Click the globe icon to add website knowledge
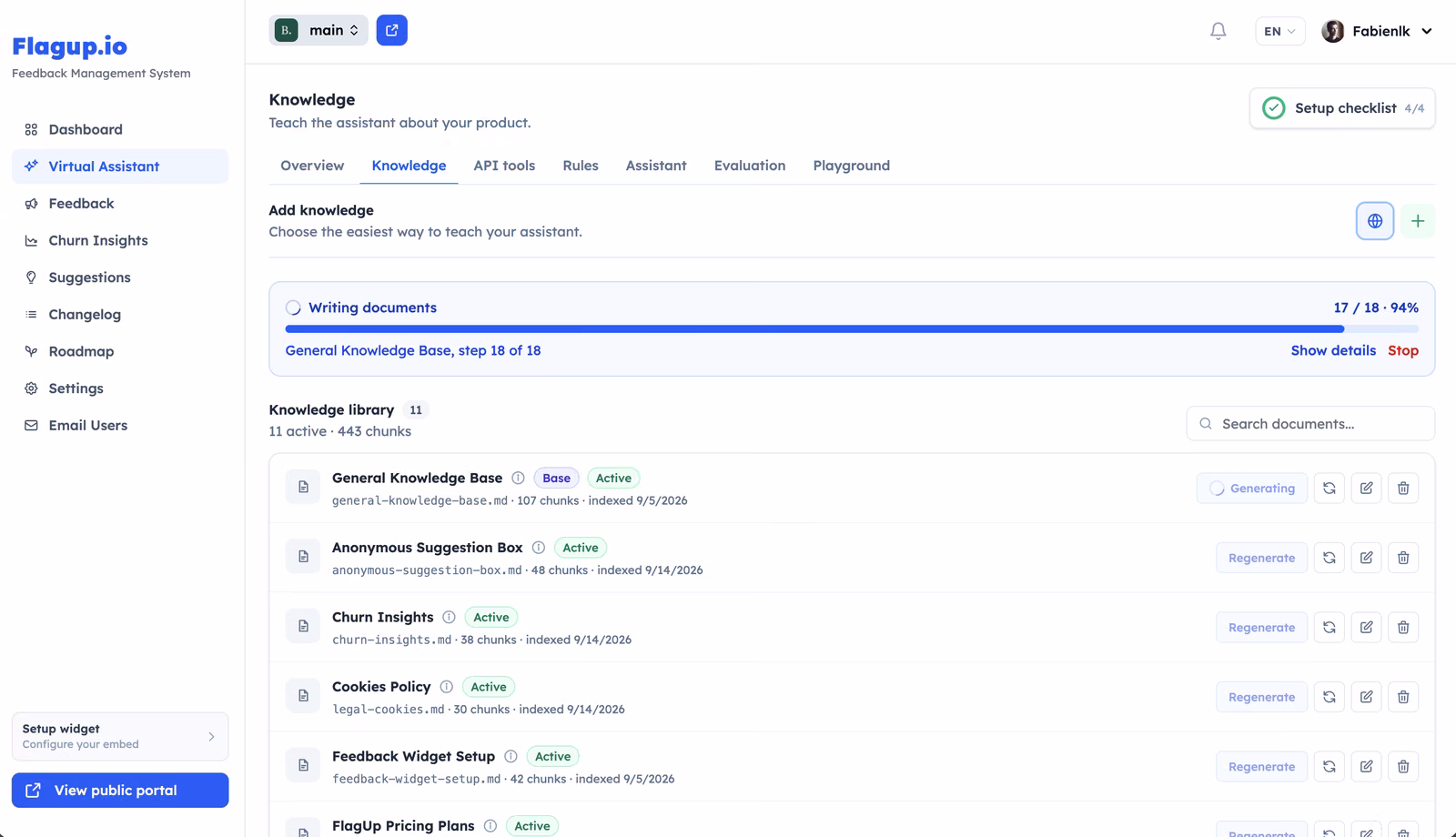This screenshot has height=837, width=1456. coord(1375,221)
